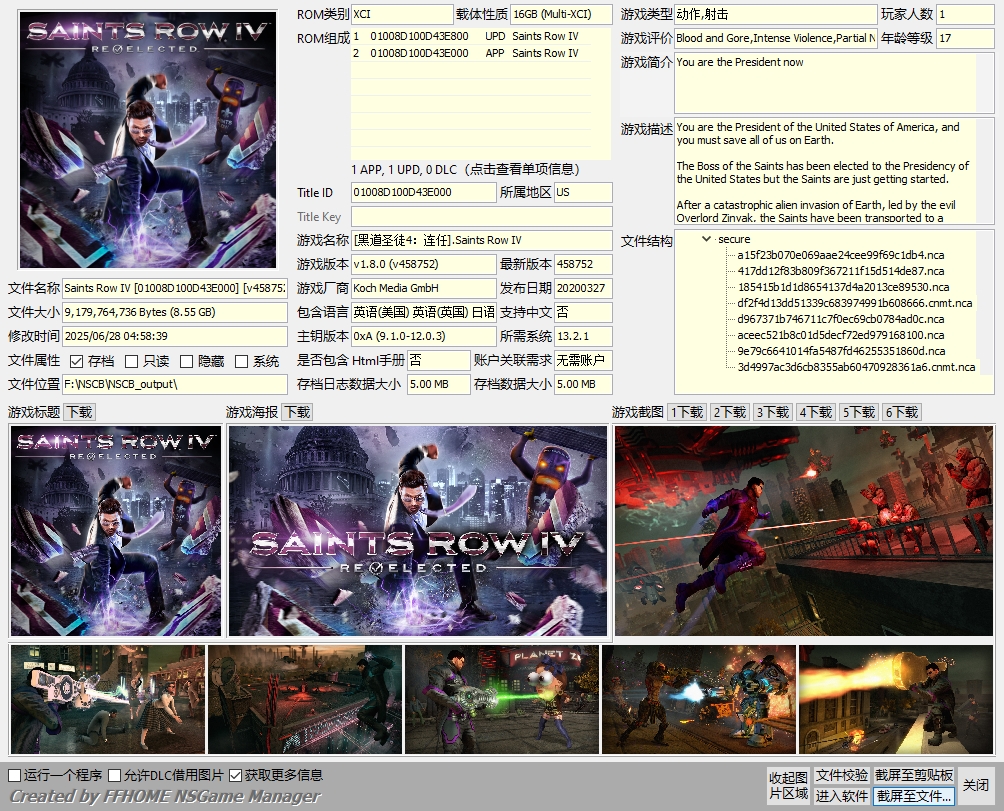Image resolution: width=1004 pixels, height=811 pixels.
Task: Open the game title image thumbnail
Action: 116,531
